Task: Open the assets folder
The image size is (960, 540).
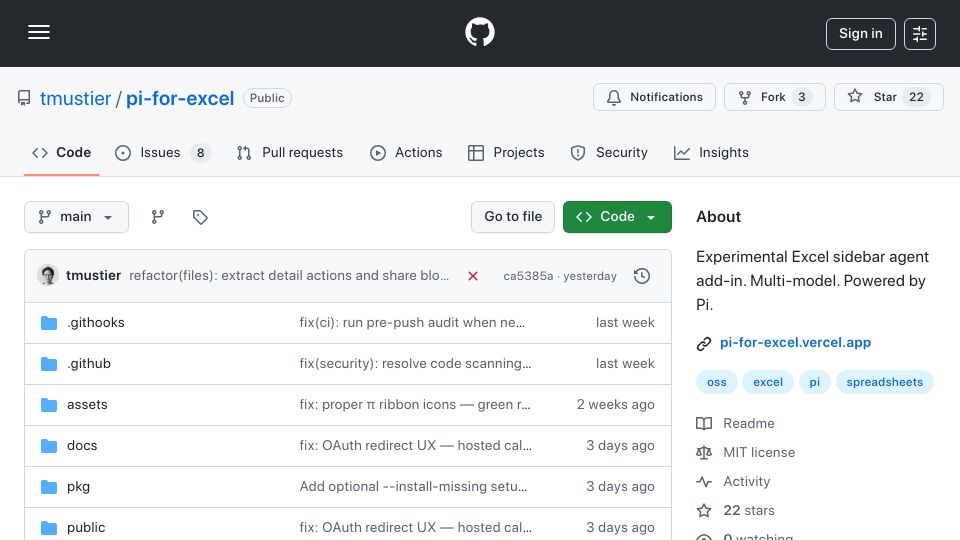Action: click(87, 405)
